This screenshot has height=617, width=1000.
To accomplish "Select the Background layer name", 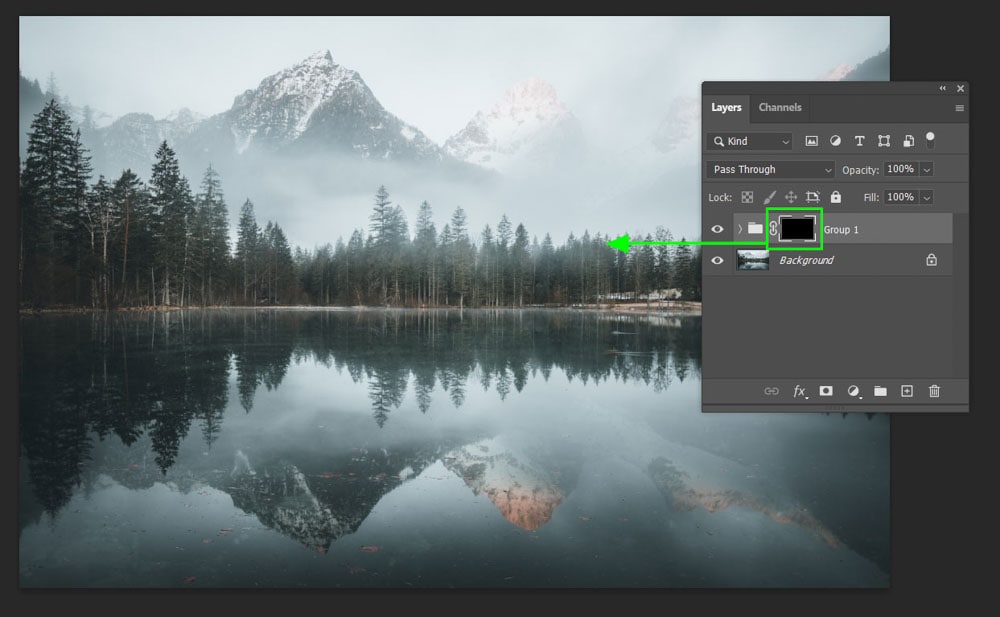I will pyautogui.click(x=806, y=260).
